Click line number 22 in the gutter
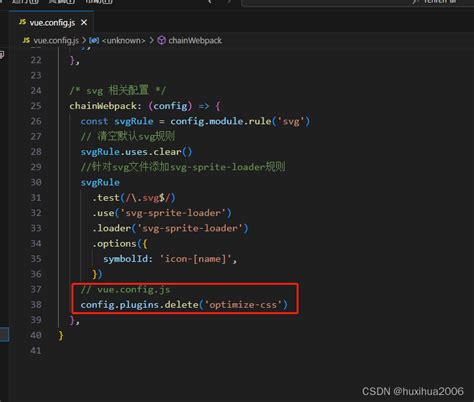 [36, 60]
